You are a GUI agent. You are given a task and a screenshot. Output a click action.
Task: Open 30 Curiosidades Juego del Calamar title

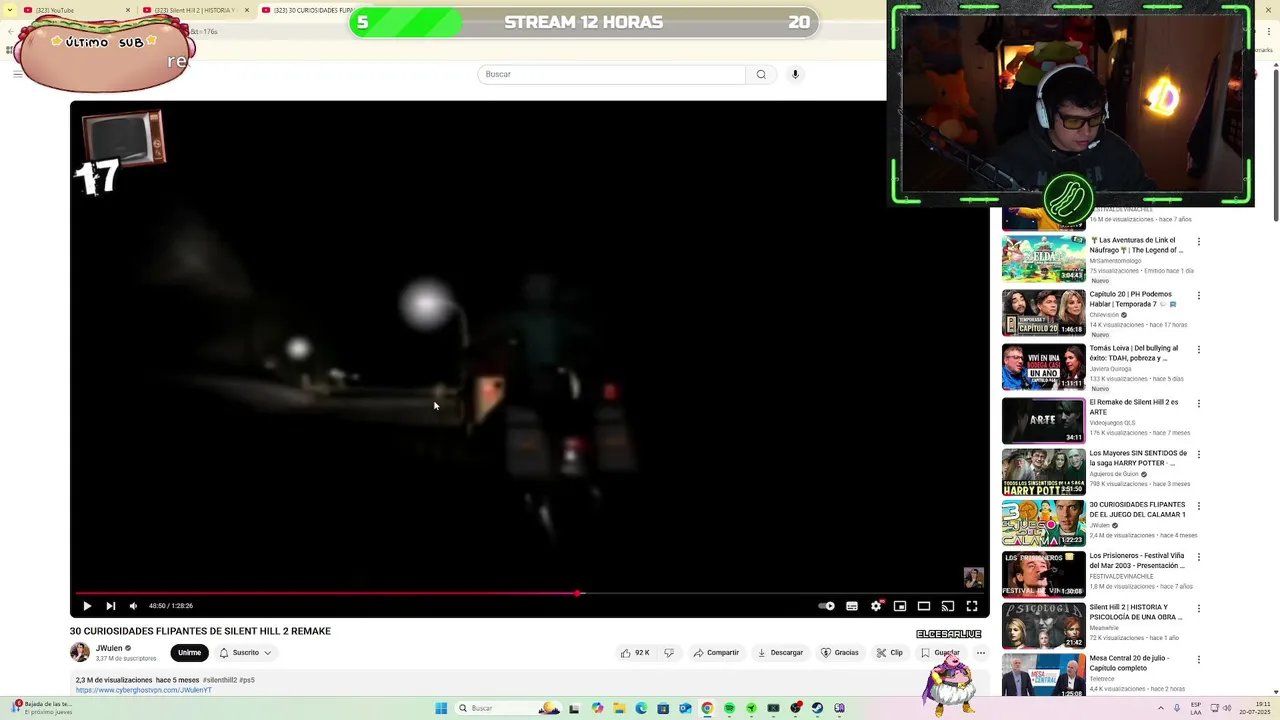point(1138,510)
